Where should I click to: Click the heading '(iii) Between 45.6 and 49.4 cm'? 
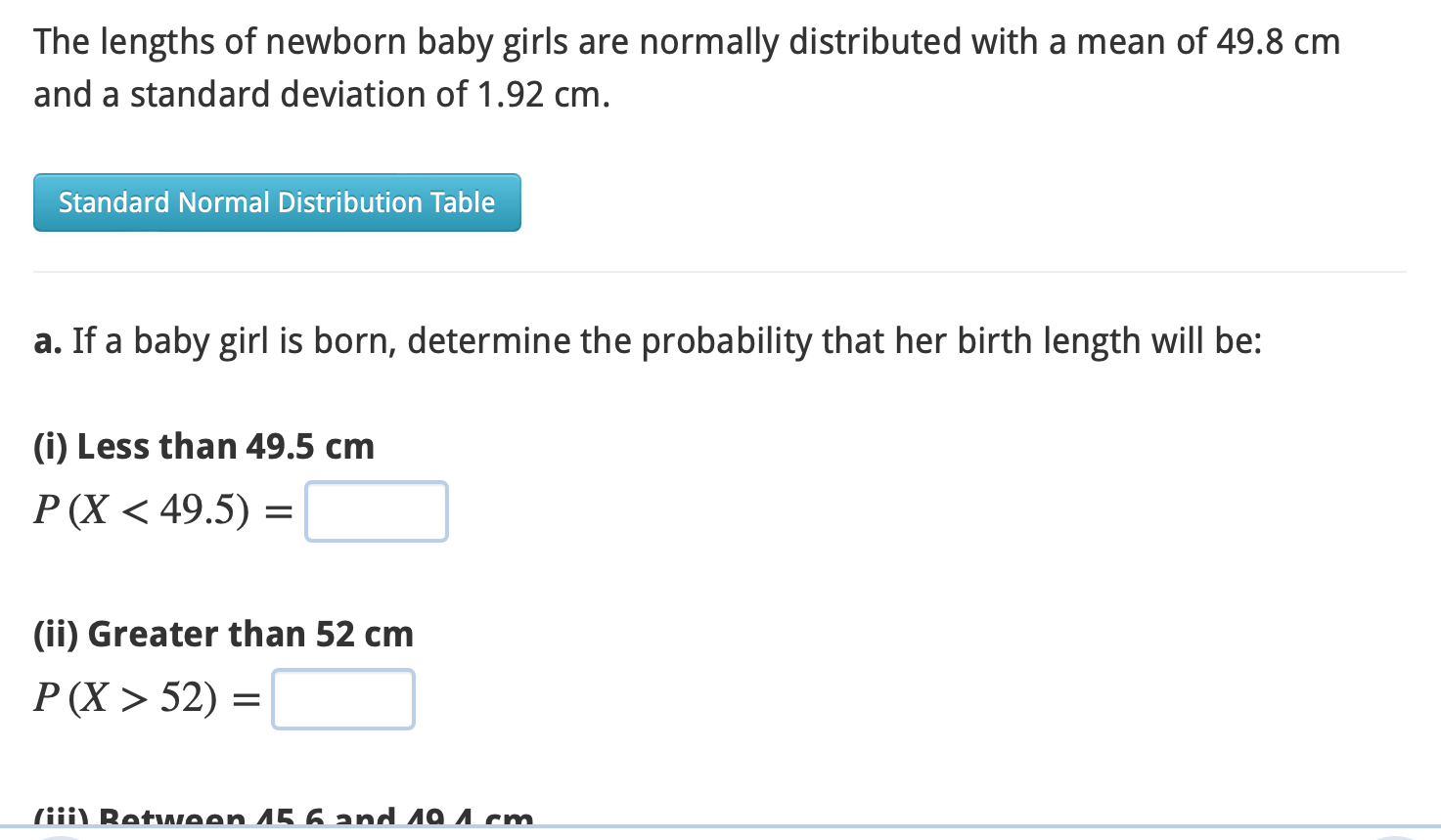[281, 818]
